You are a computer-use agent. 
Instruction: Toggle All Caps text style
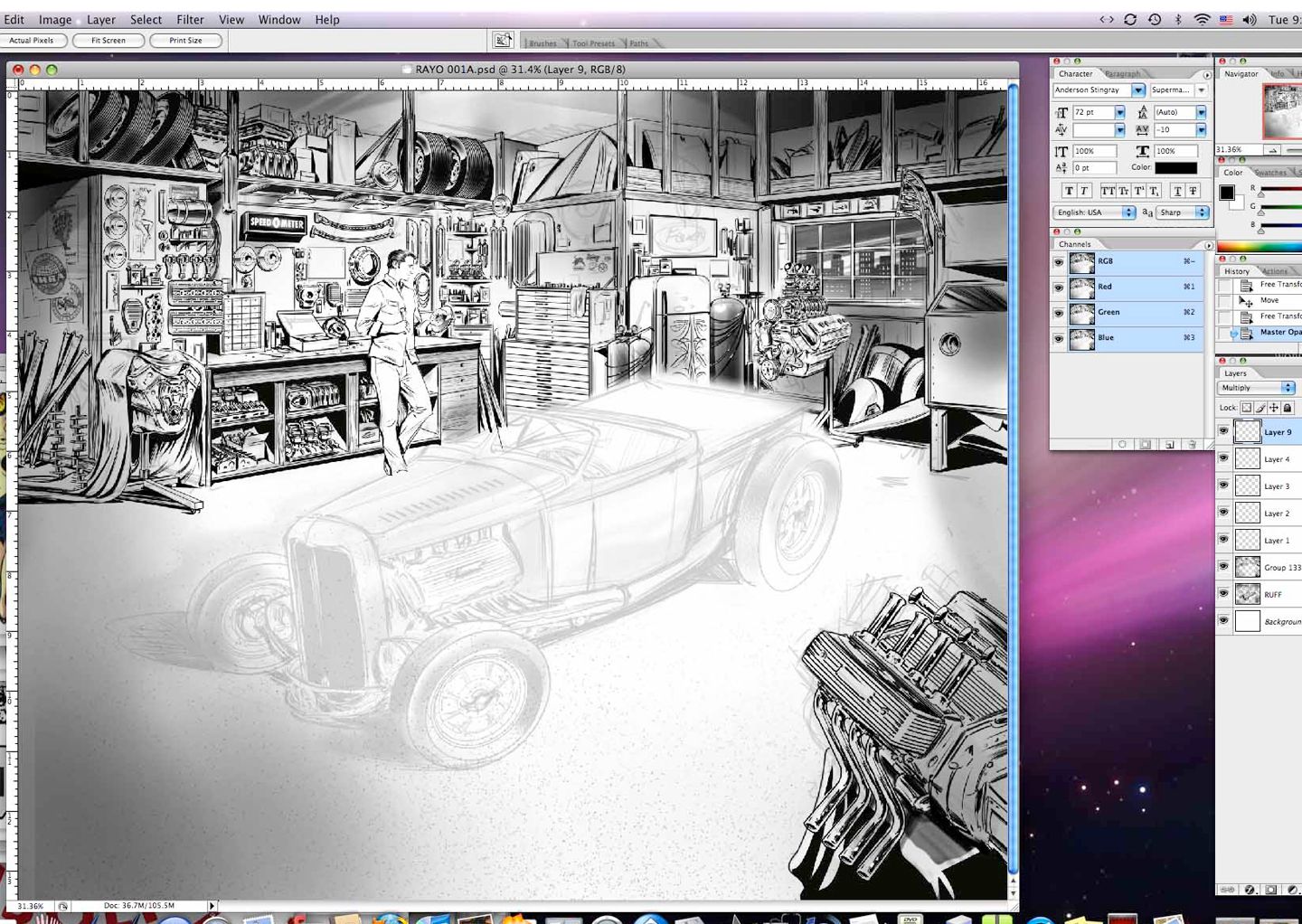click(1108, 191)
